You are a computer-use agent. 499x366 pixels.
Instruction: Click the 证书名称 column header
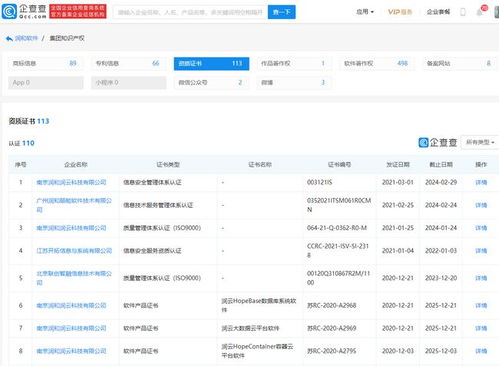260,164
